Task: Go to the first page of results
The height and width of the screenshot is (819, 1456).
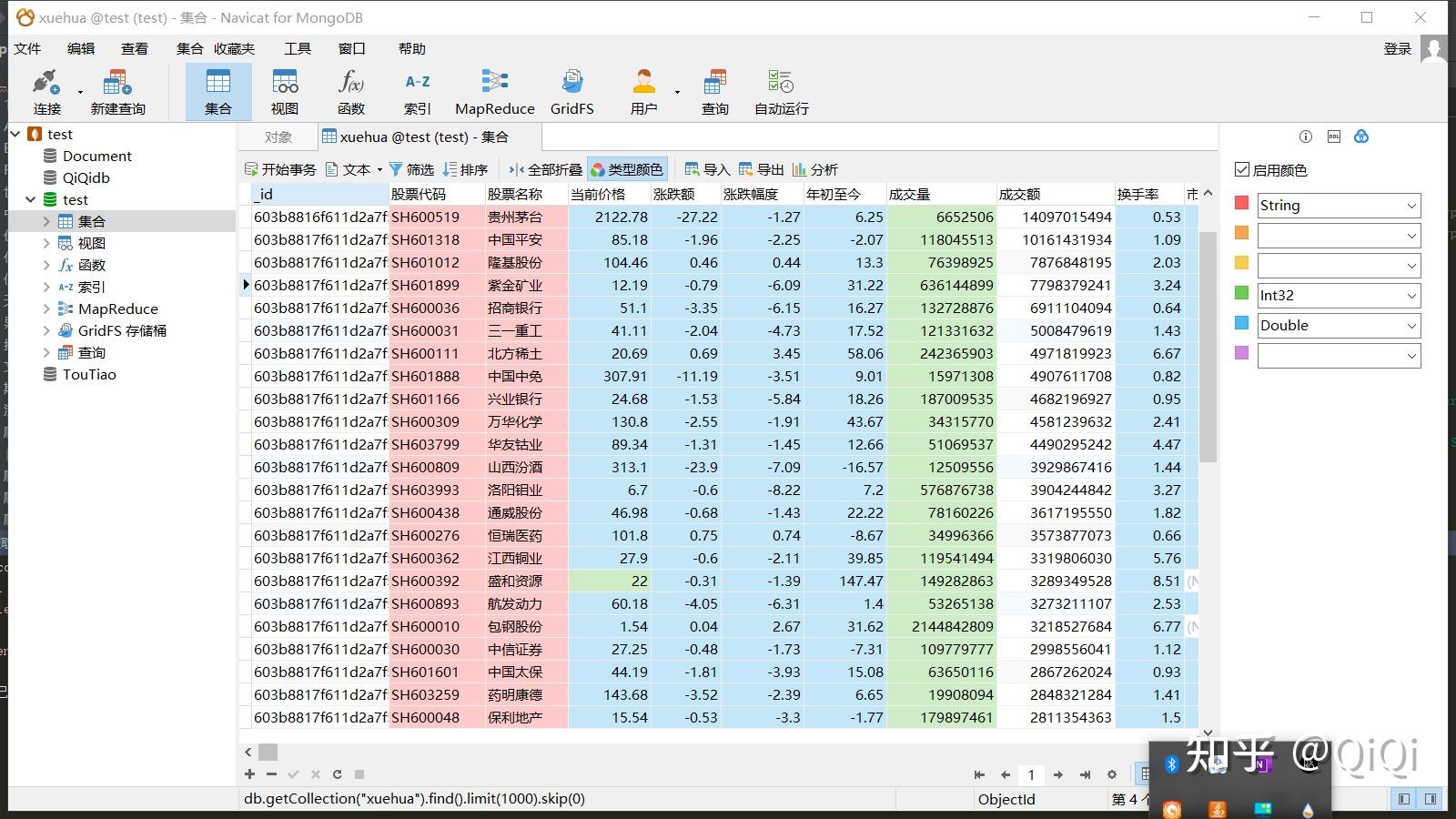Action: tap(979, 774)
